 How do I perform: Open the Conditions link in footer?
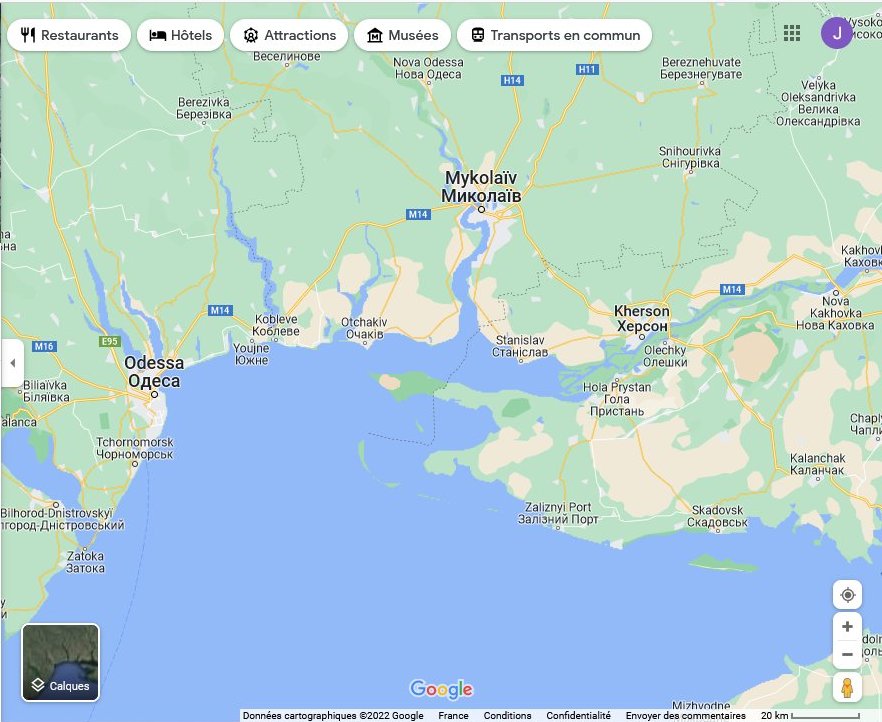tap(507, 716)
